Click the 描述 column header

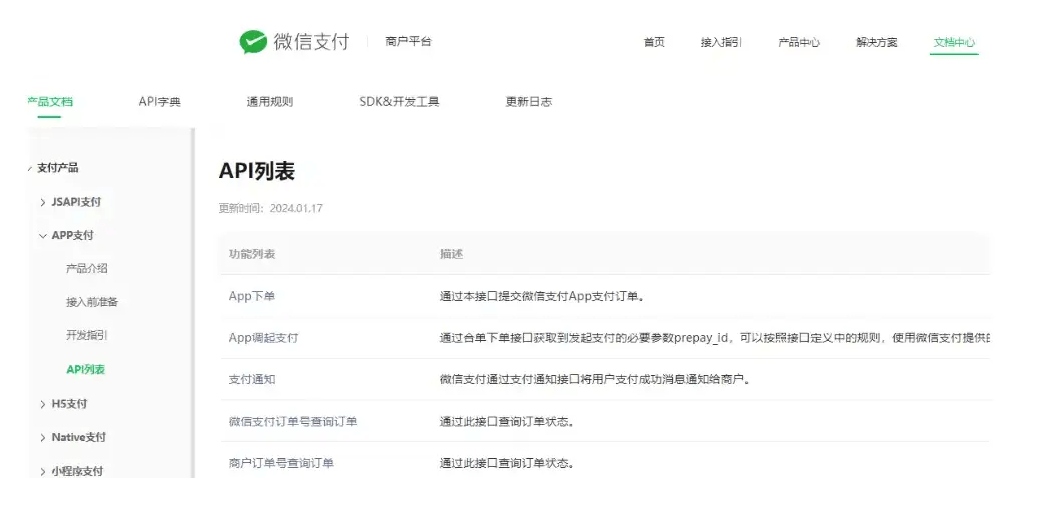click(451, 254)
